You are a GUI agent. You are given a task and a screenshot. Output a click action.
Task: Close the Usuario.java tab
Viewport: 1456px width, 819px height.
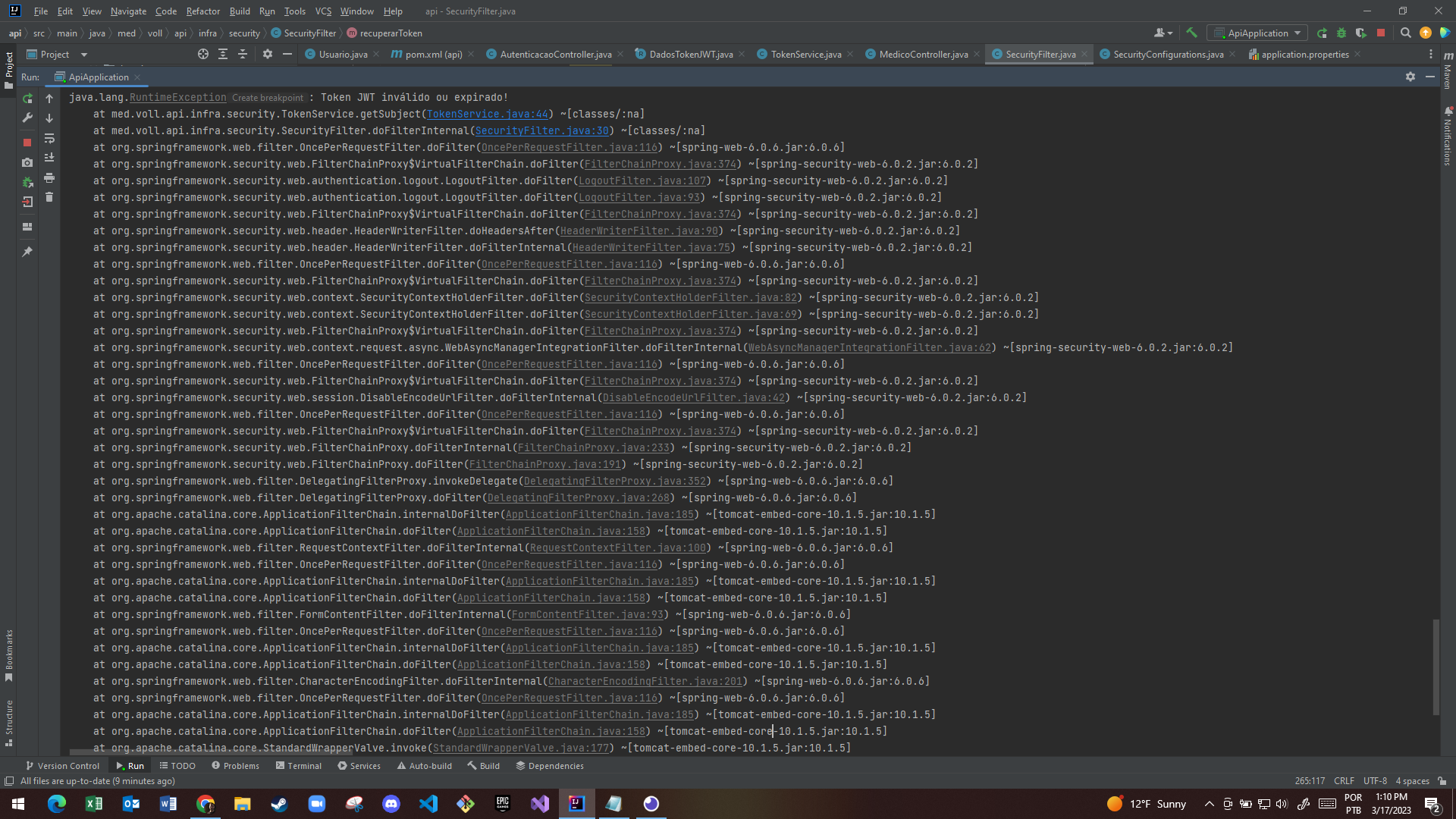376,55
